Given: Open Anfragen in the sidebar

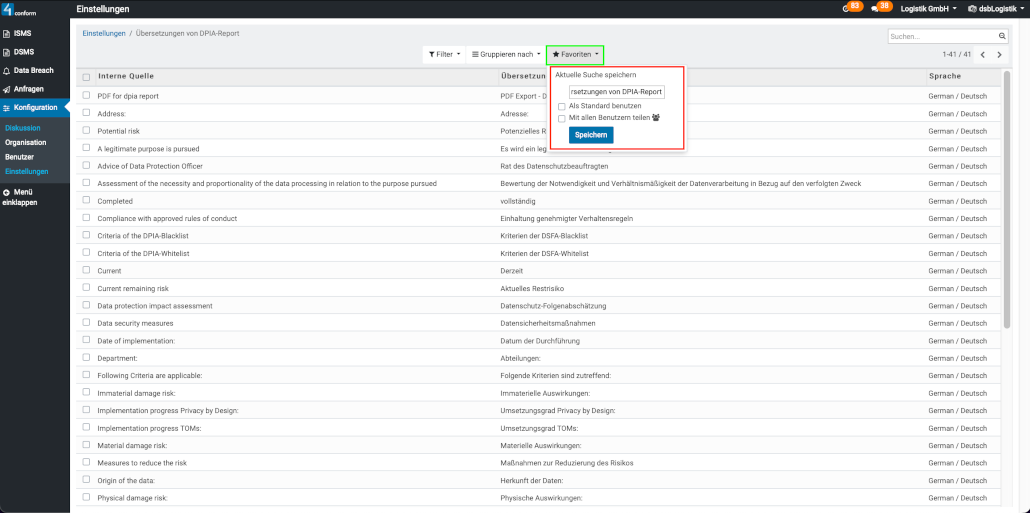Looking at the screenshot, I should tap(28, 89).
